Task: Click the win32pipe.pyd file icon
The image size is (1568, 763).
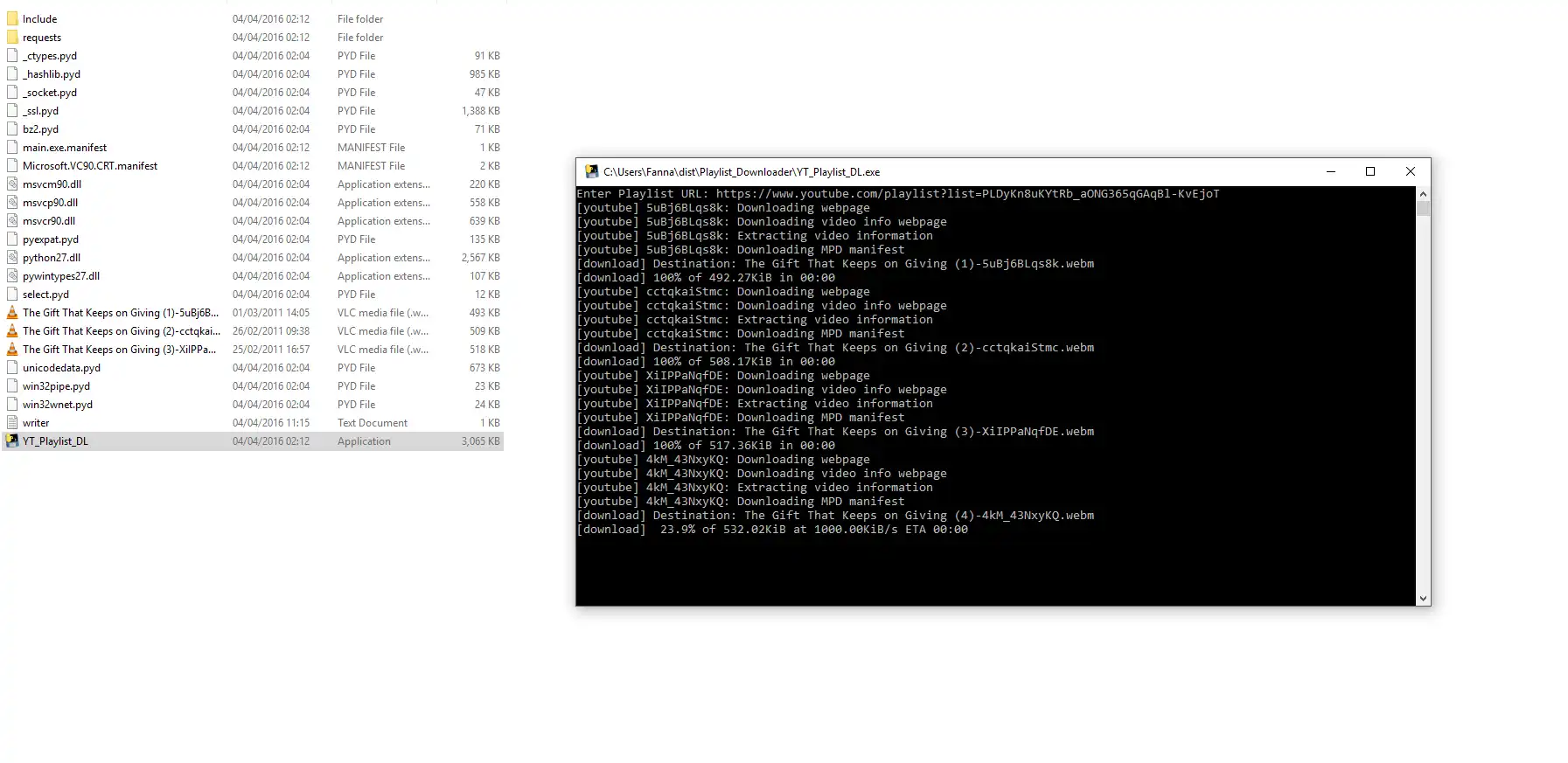Action: 12,385
